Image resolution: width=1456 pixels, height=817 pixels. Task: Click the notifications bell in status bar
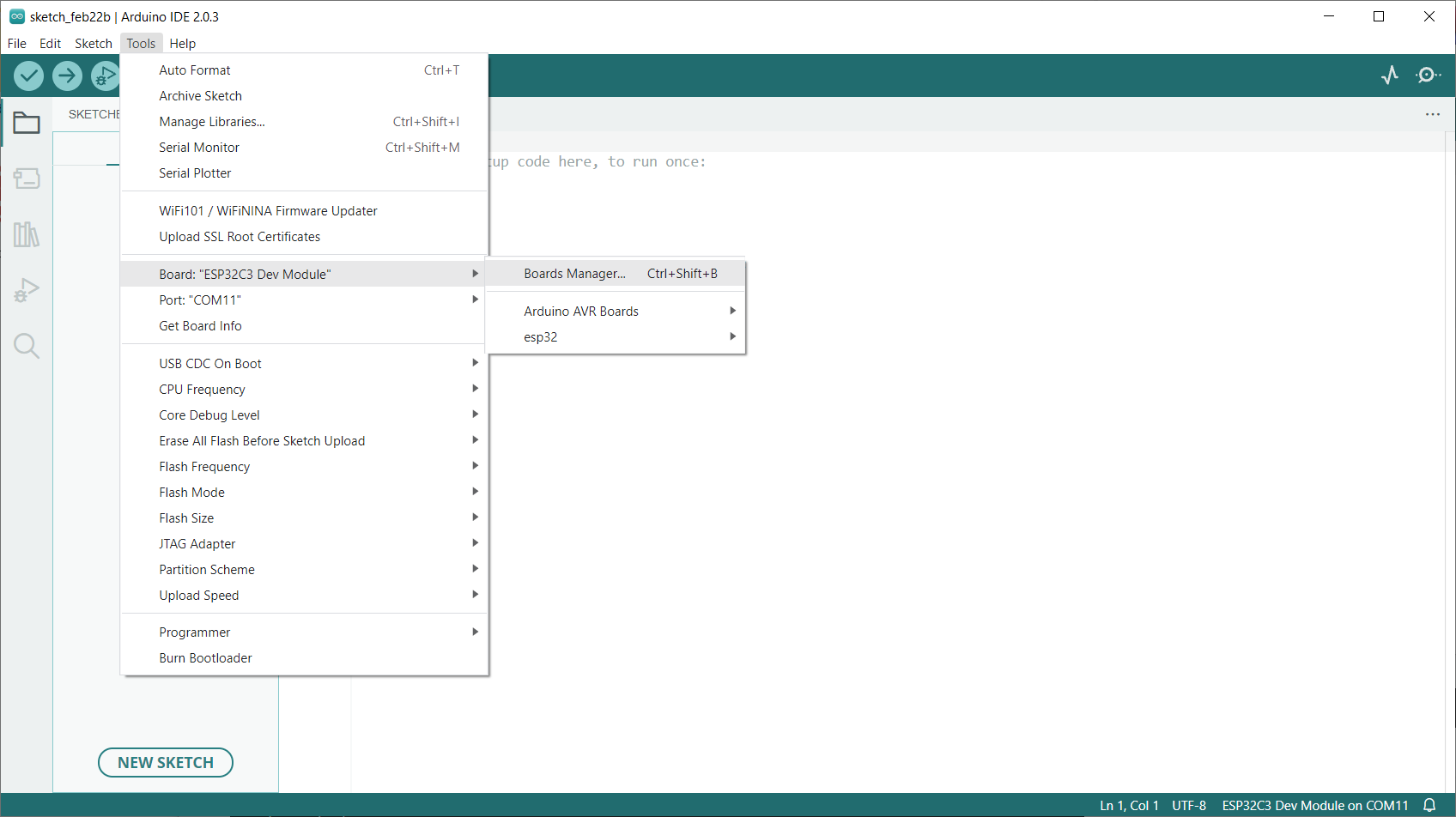point(1429,805)
